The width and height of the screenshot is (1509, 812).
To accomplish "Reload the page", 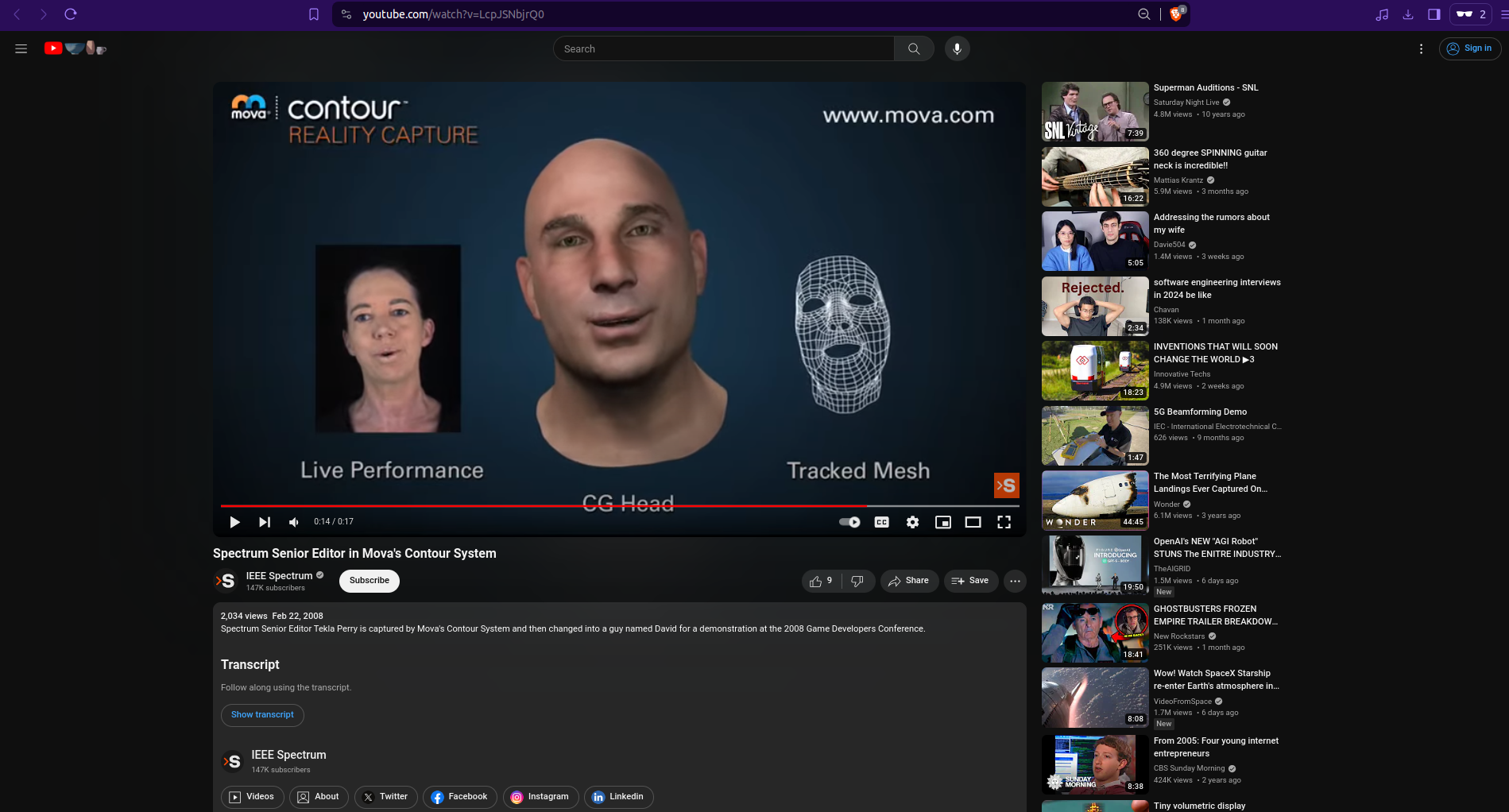I will coord(71,14).
